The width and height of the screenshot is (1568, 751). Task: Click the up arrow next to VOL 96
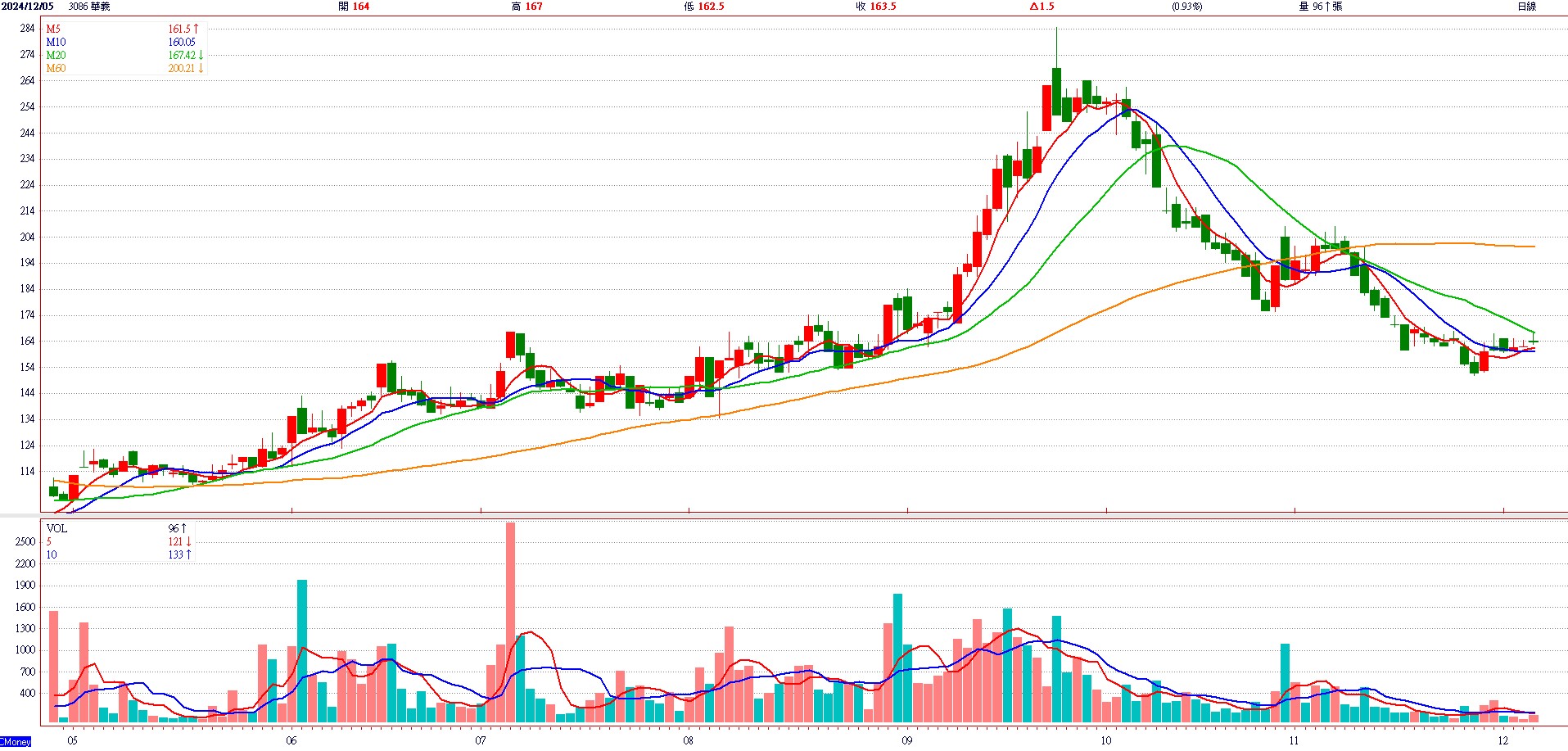[x=184, y=528]
